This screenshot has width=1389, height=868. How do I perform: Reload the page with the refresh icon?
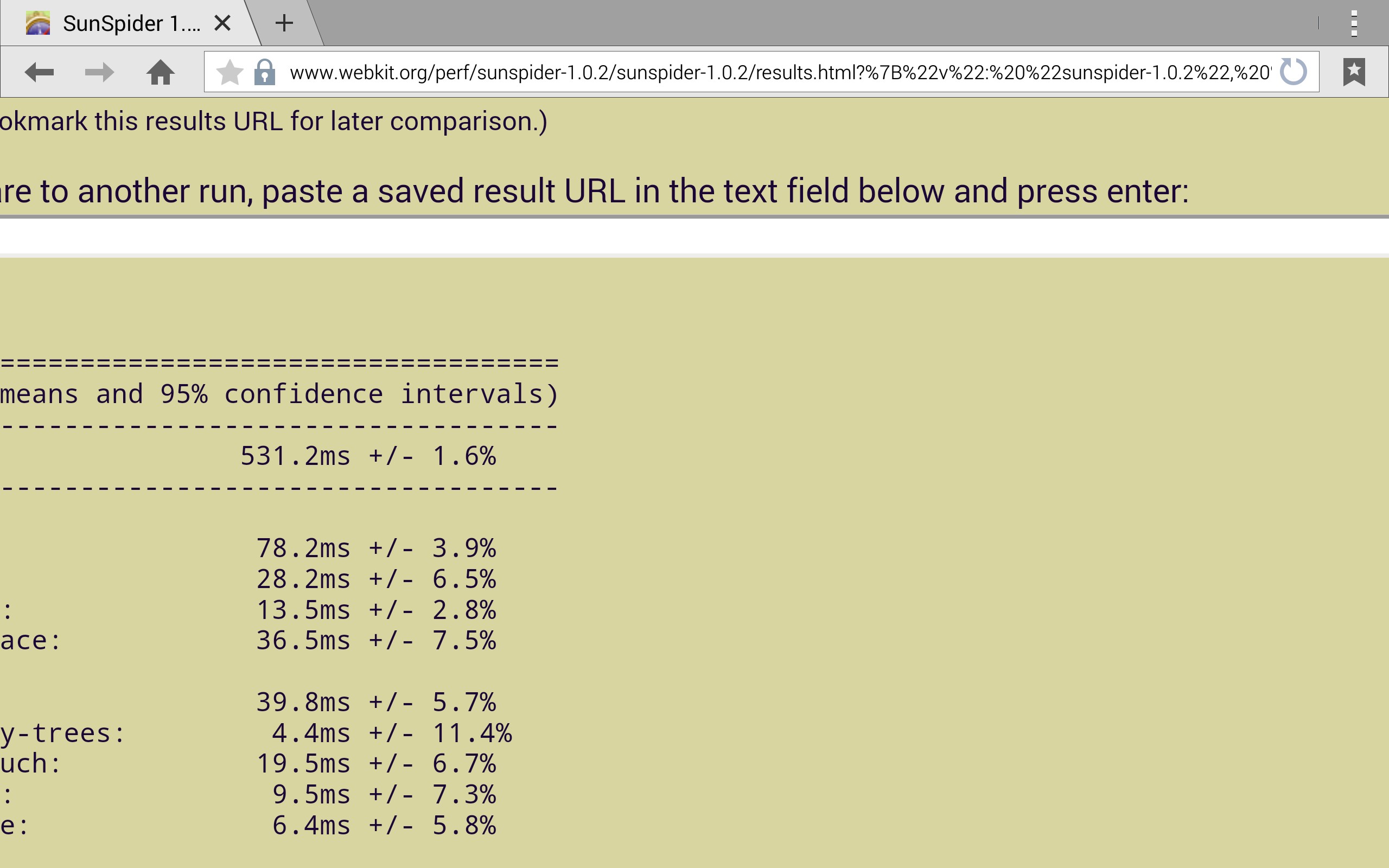click(1293, 72)
